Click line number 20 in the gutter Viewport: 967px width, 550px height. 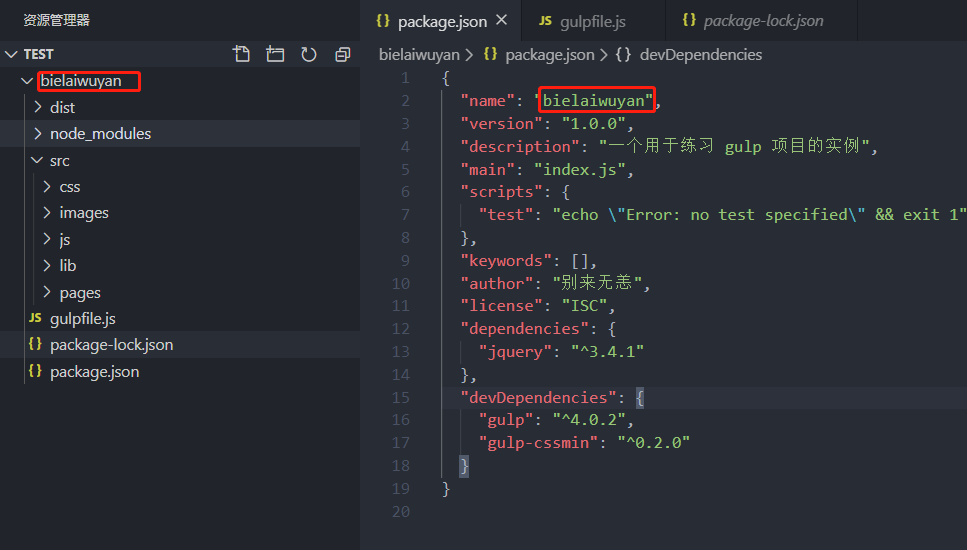[x=401, y=512]
